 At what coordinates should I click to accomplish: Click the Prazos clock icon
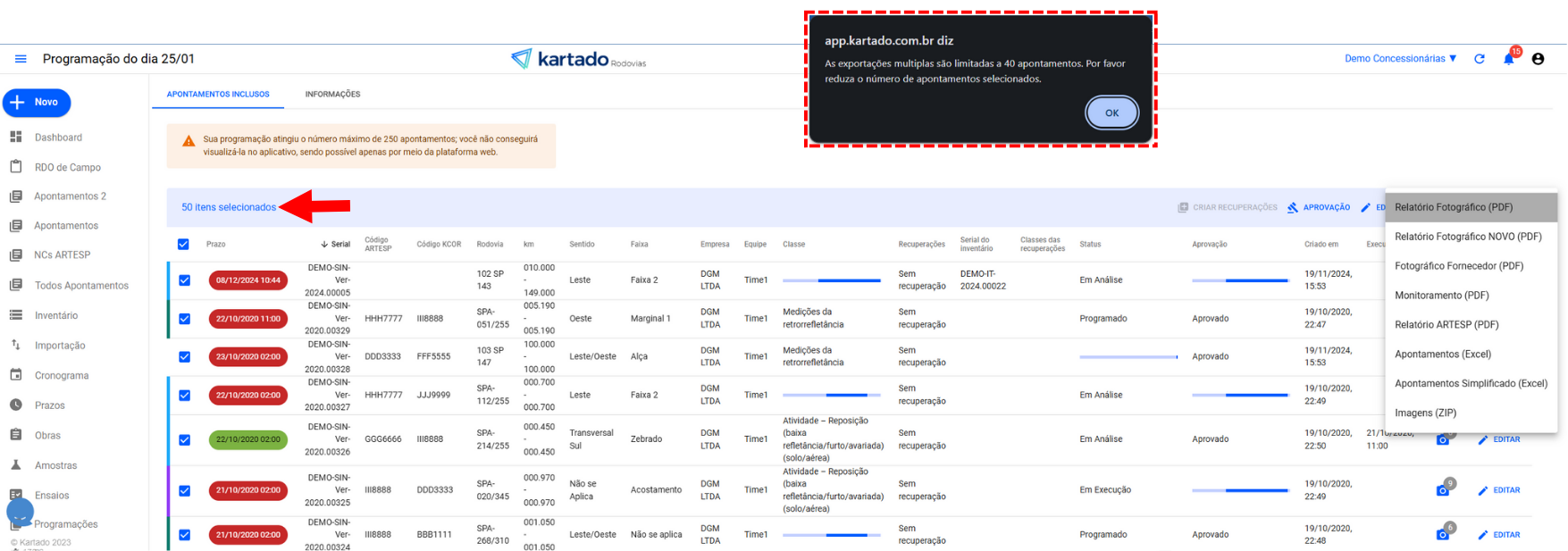(16, 405)
